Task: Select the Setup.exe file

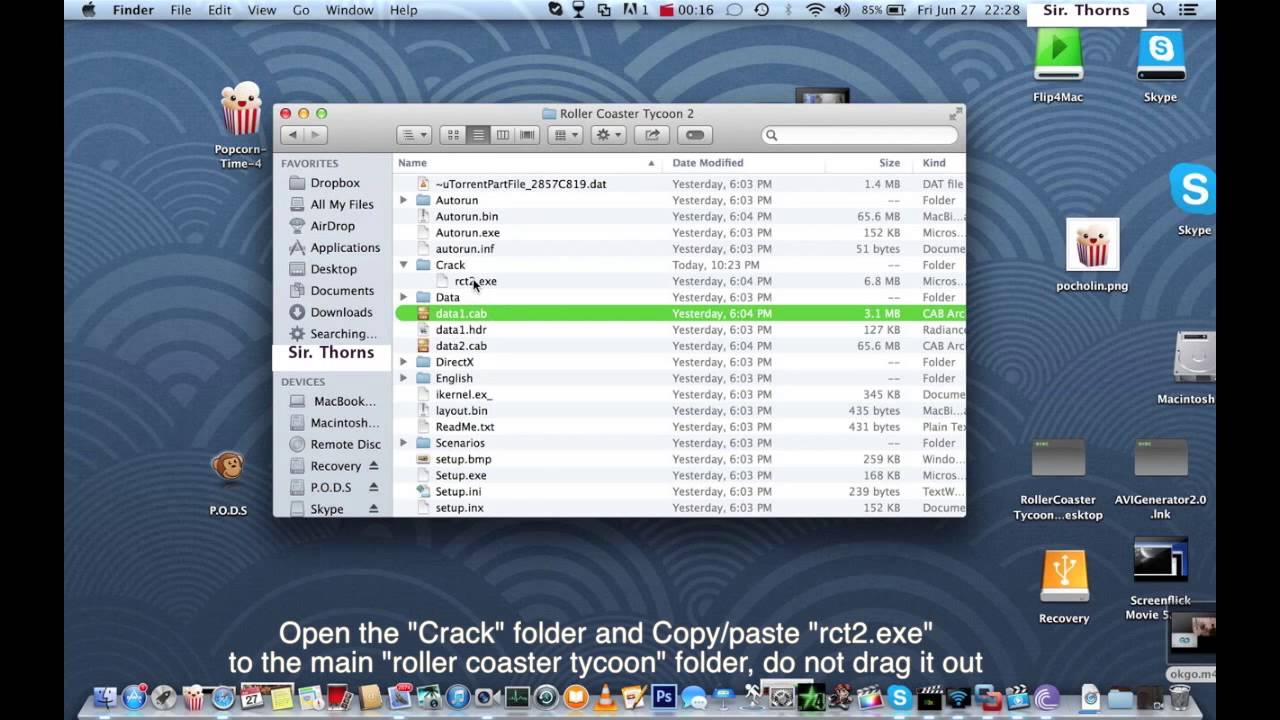Action: pos(461,475)
